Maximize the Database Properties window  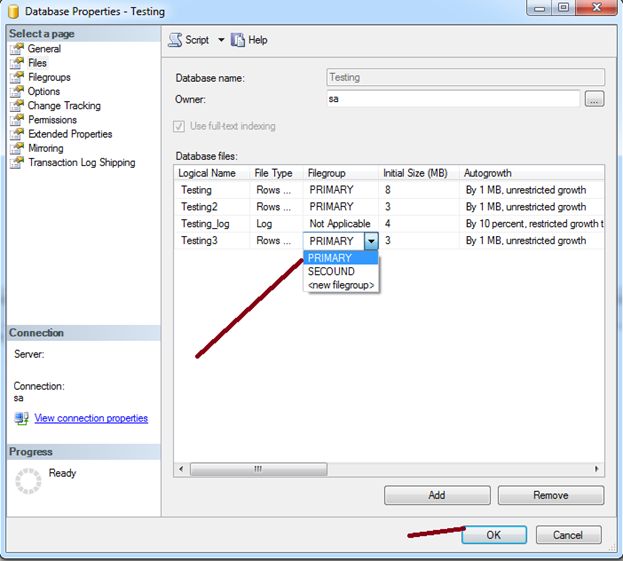563,8
